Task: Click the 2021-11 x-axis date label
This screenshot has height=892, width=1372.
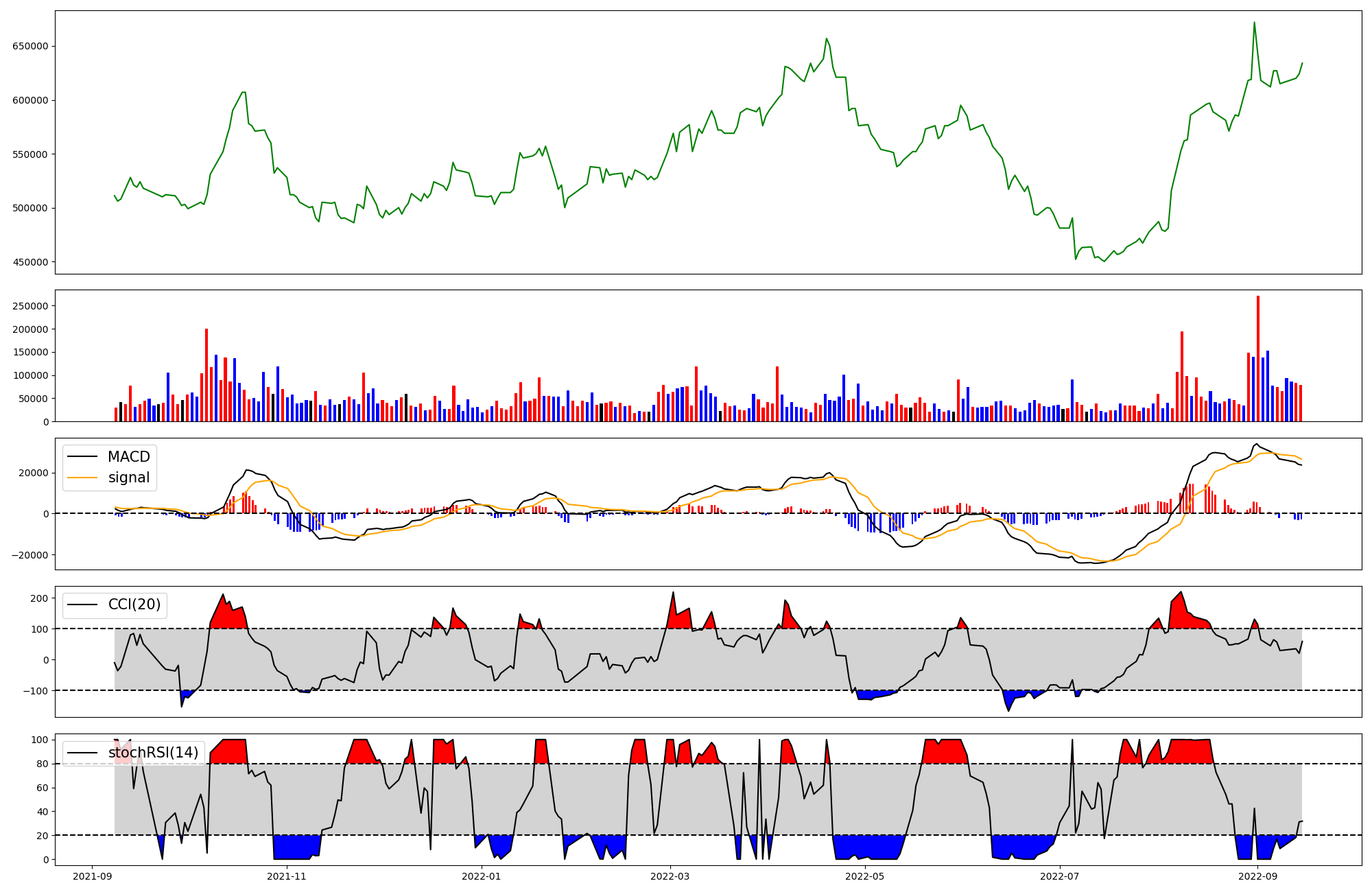Action: pyautogui.click(x=286, y=876)
